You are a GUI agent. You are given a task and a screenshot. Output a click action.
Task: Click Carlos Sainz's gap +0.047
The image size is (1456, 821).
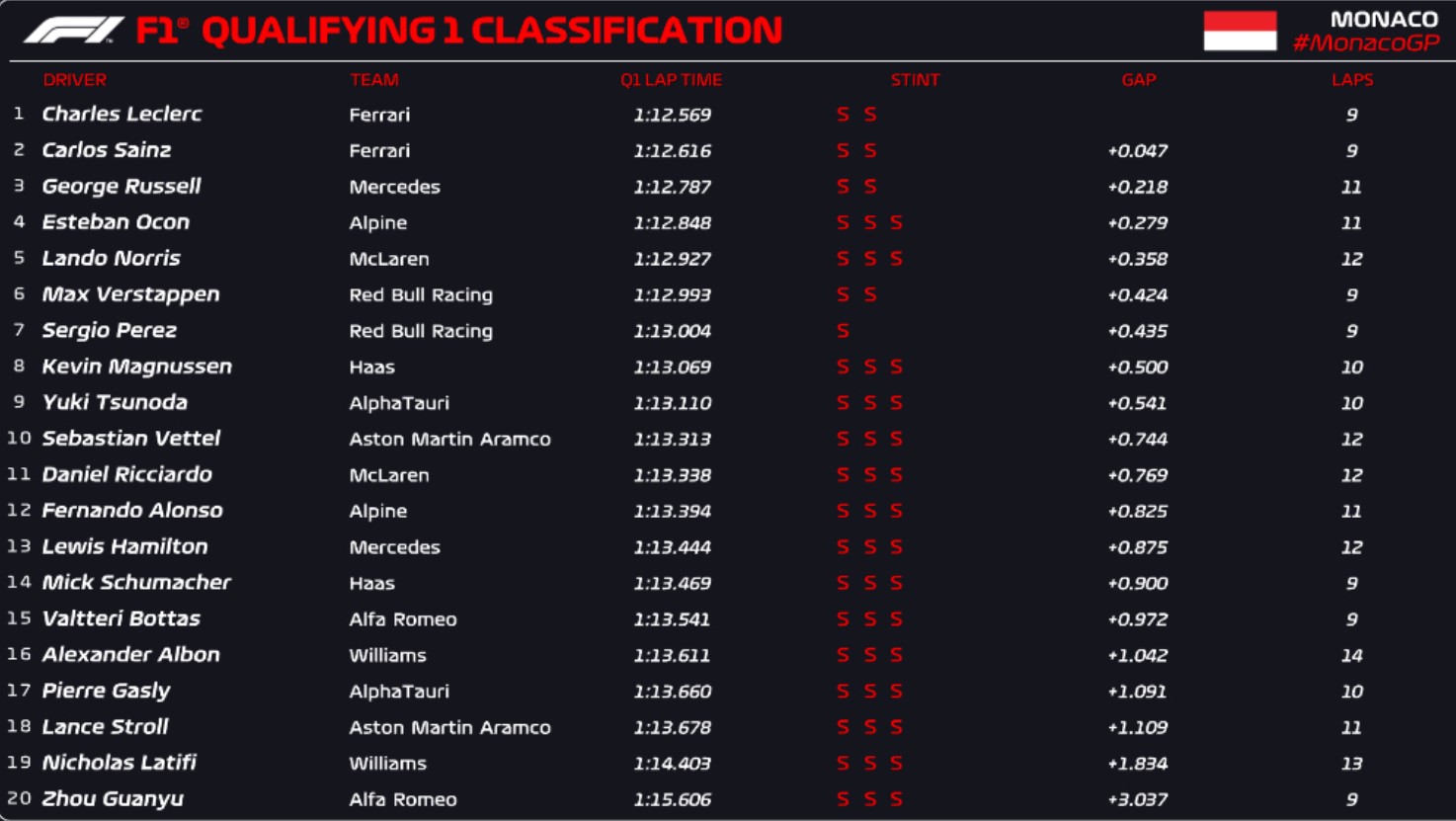(1137, 151)
